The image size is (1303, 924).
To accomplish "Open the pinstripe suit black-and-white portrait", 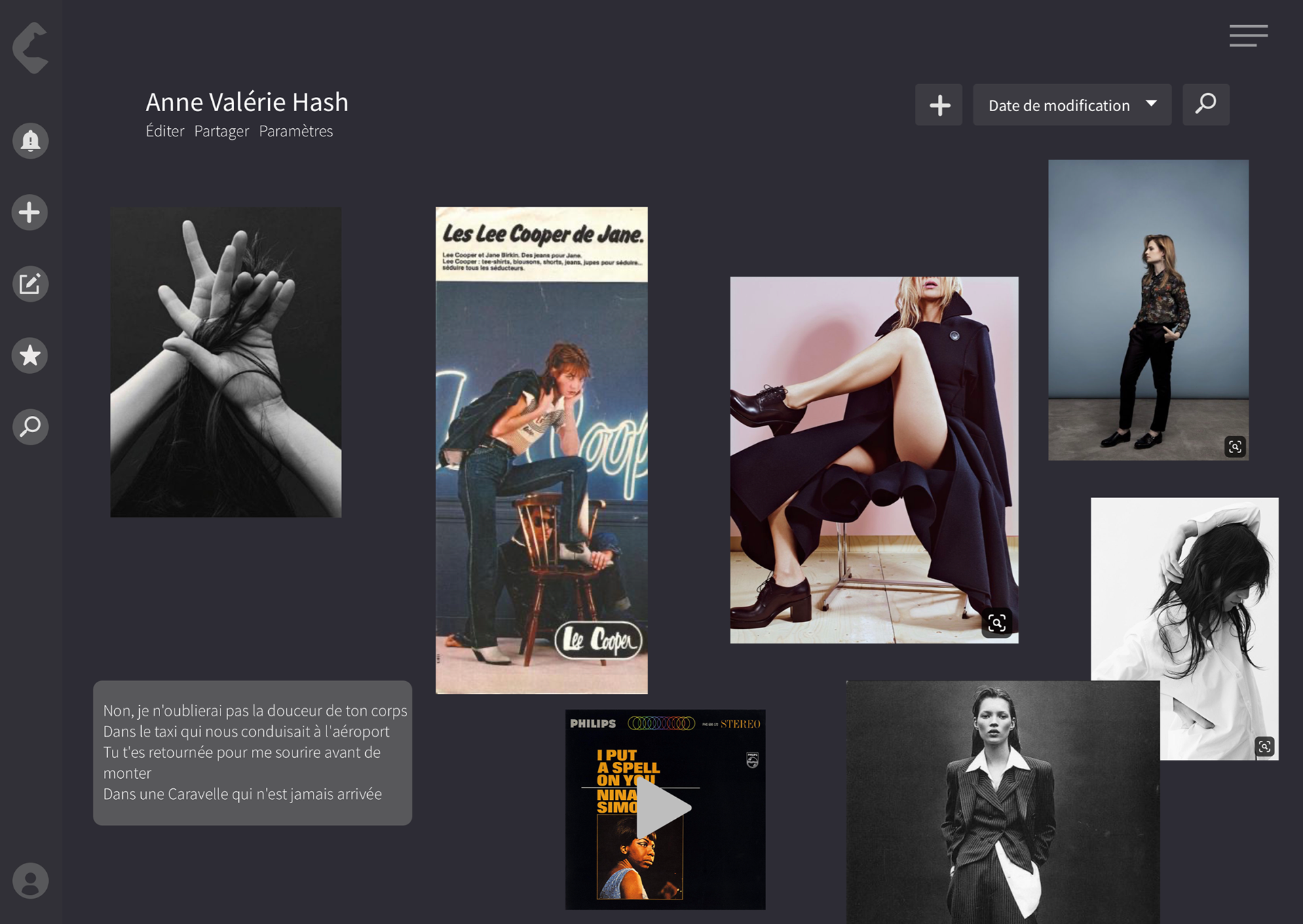I will click(x=1002, y=803).
